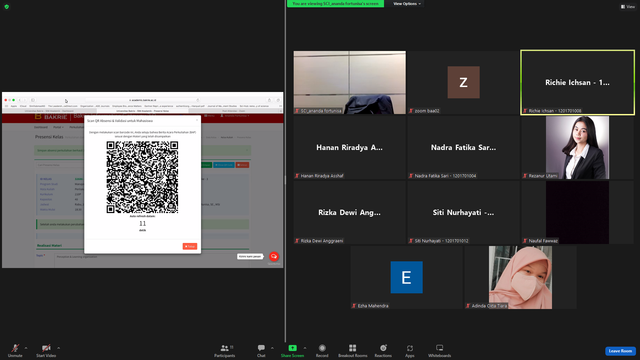
Task: Open Portal dropdown on shared Bakrie page
Action: [58, 127]
